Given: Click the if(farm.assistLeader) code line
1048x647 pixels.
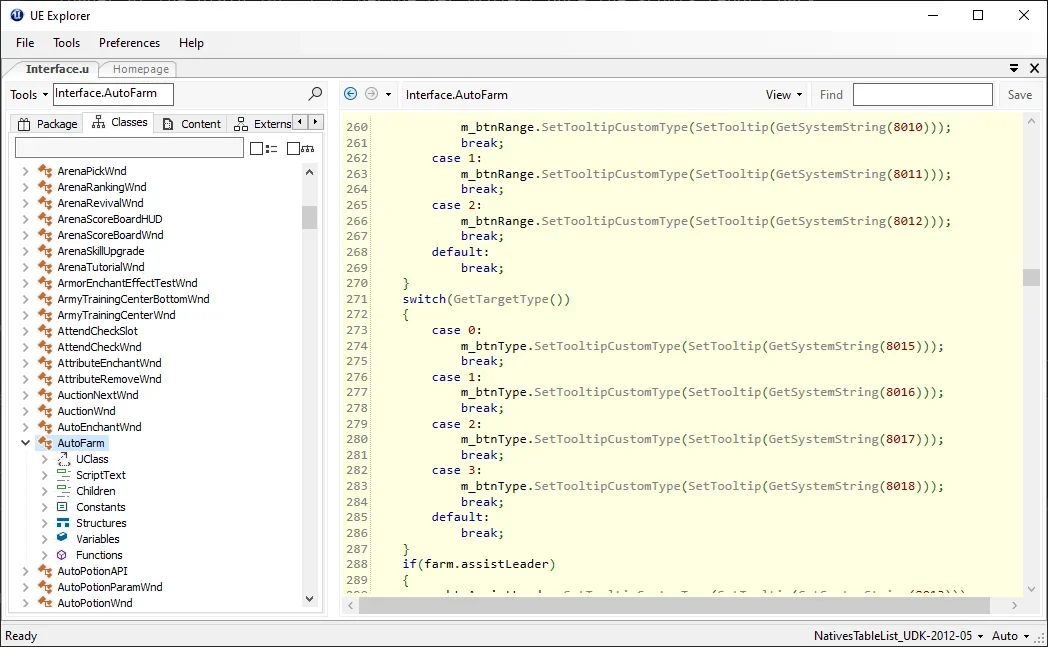Looking at the screenshot, I should [479, 563].
